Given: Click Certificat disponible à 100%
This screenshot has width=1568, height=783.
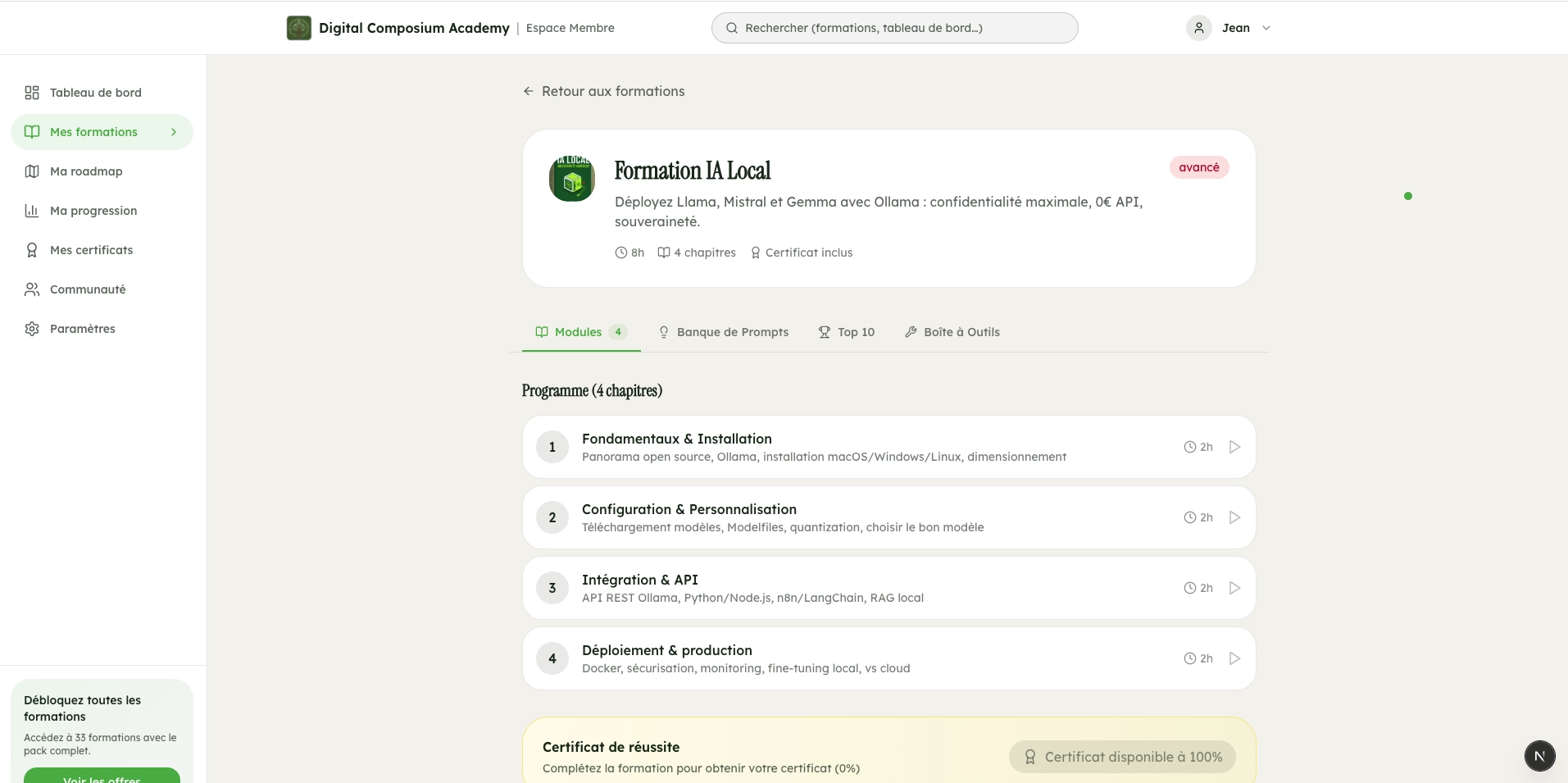Looking at the screenshot, I should tap(1121, 756).
